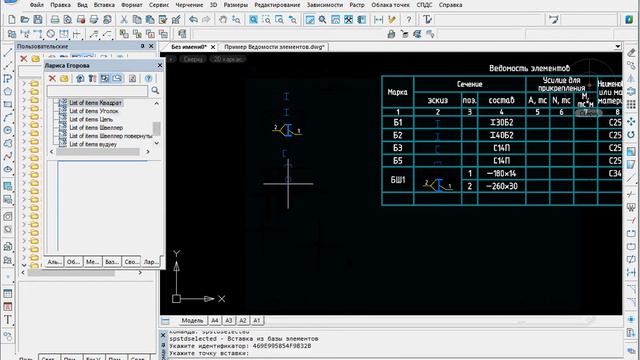This screenshot has height=360, width=640.
Task: Close the Лариса Егорова panel
Action: pos(160,65)
